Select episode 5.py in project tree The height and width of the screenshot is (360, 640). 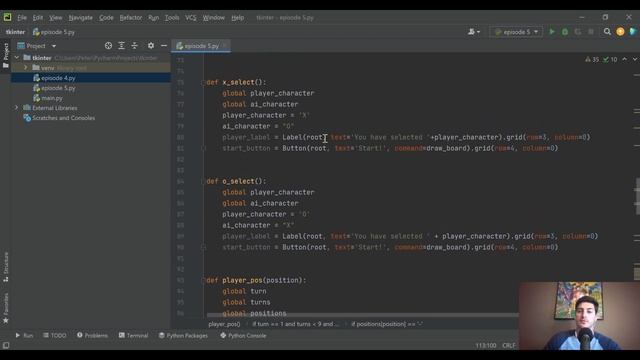(58, 88)
